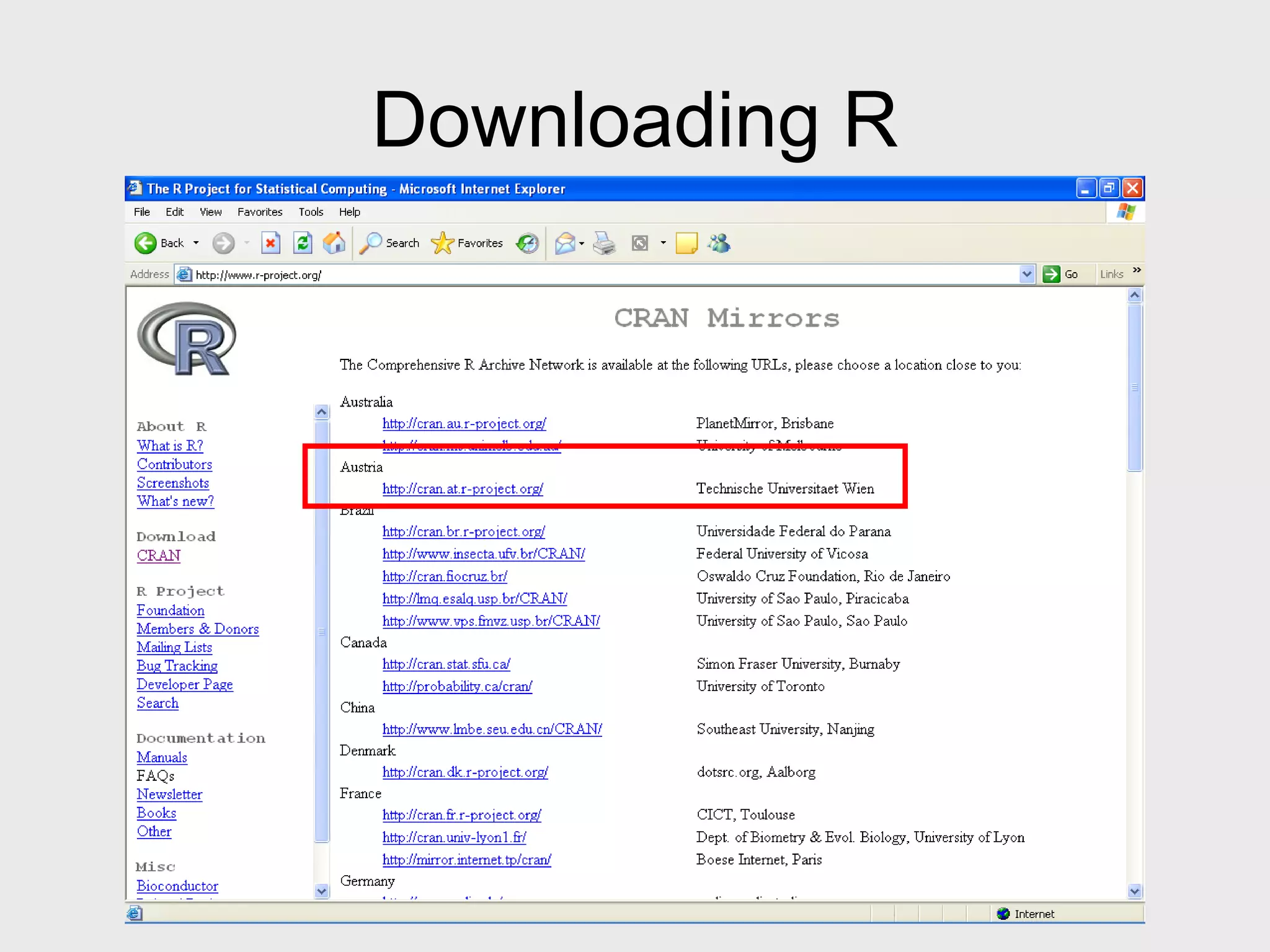This screenshot has height=952, width=1270.
Task: Open the Bug Tracking link
Action: (x=177, y=666)
